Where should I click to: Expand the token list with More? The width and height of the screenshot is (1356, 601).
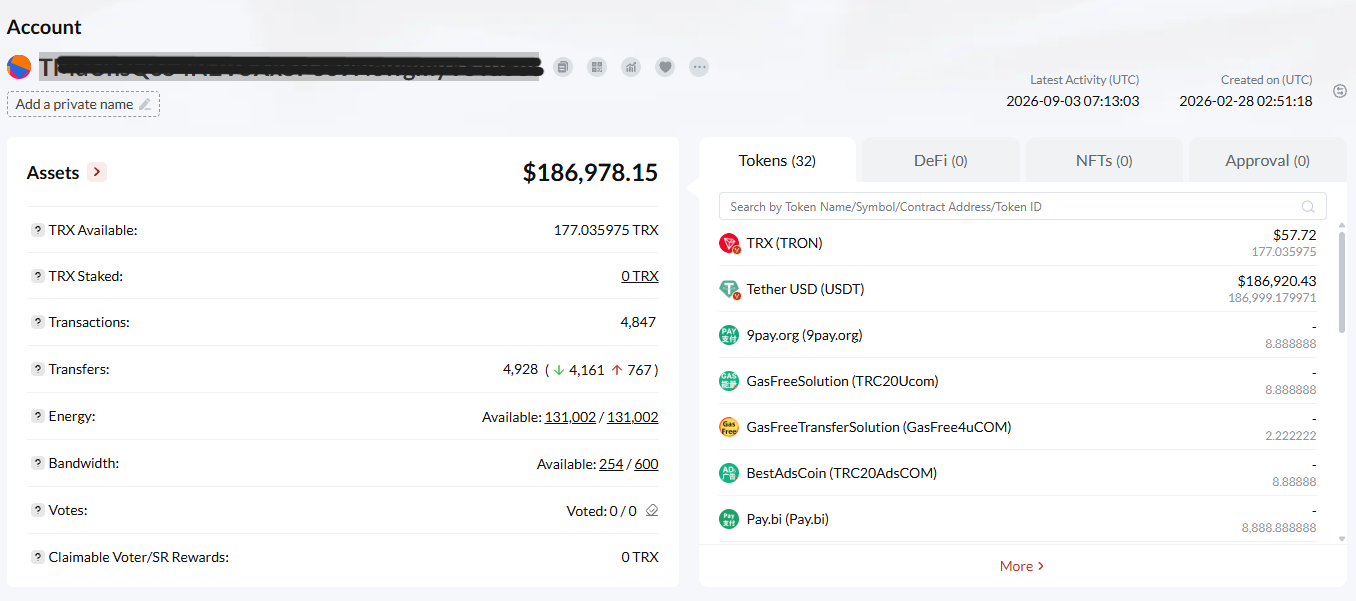coord(1022,566)
